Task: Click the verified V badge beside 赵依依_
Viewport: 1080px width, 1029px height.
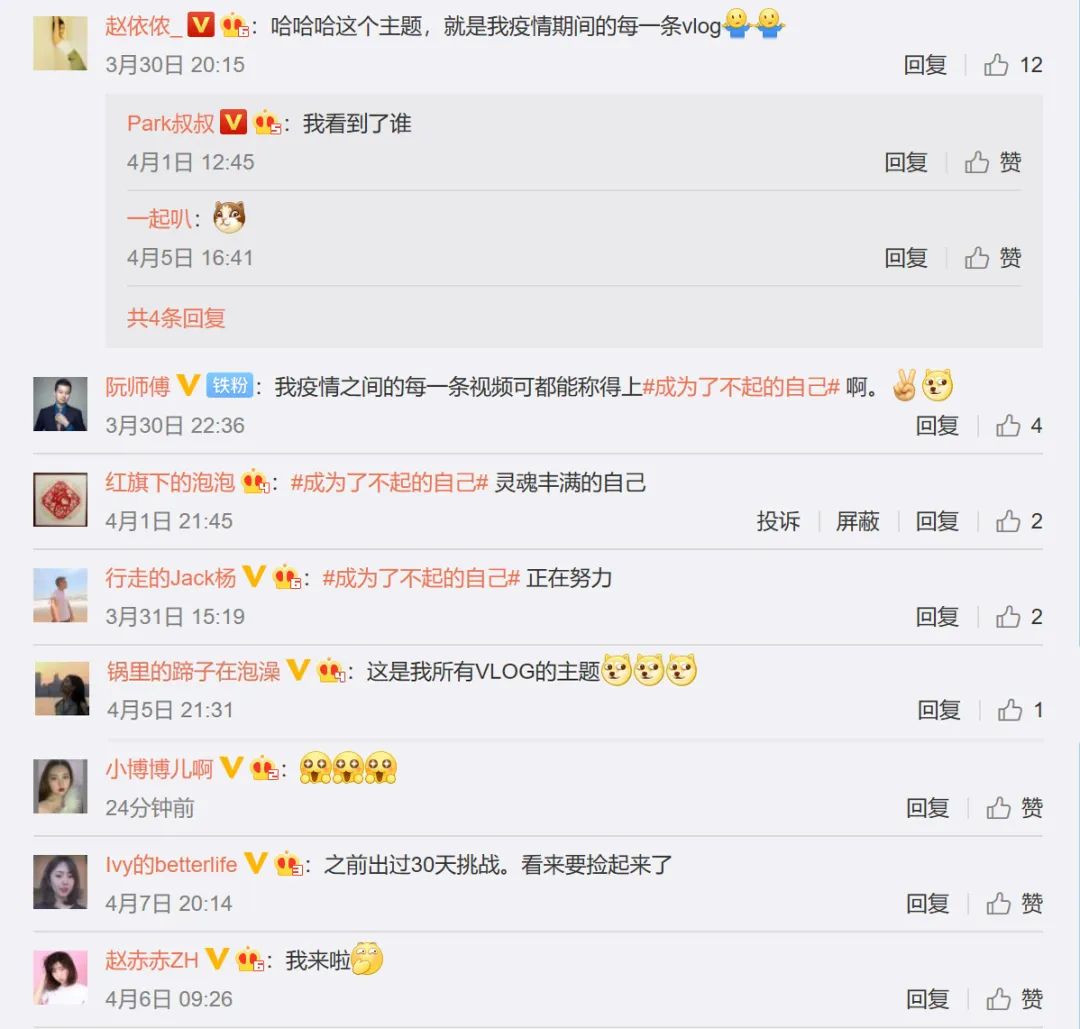Action: click(x=201, y=25)
